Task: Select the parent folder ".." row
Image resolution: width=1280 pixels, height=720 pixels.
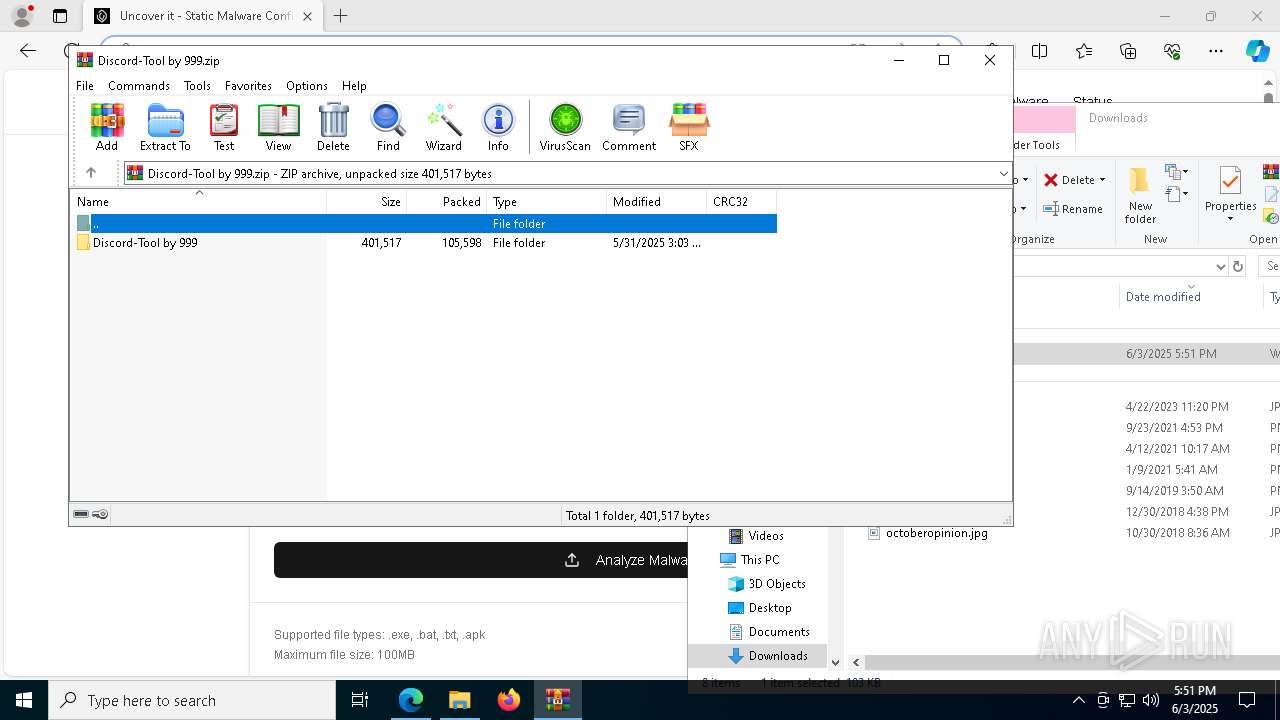Action: coord(424,224)
